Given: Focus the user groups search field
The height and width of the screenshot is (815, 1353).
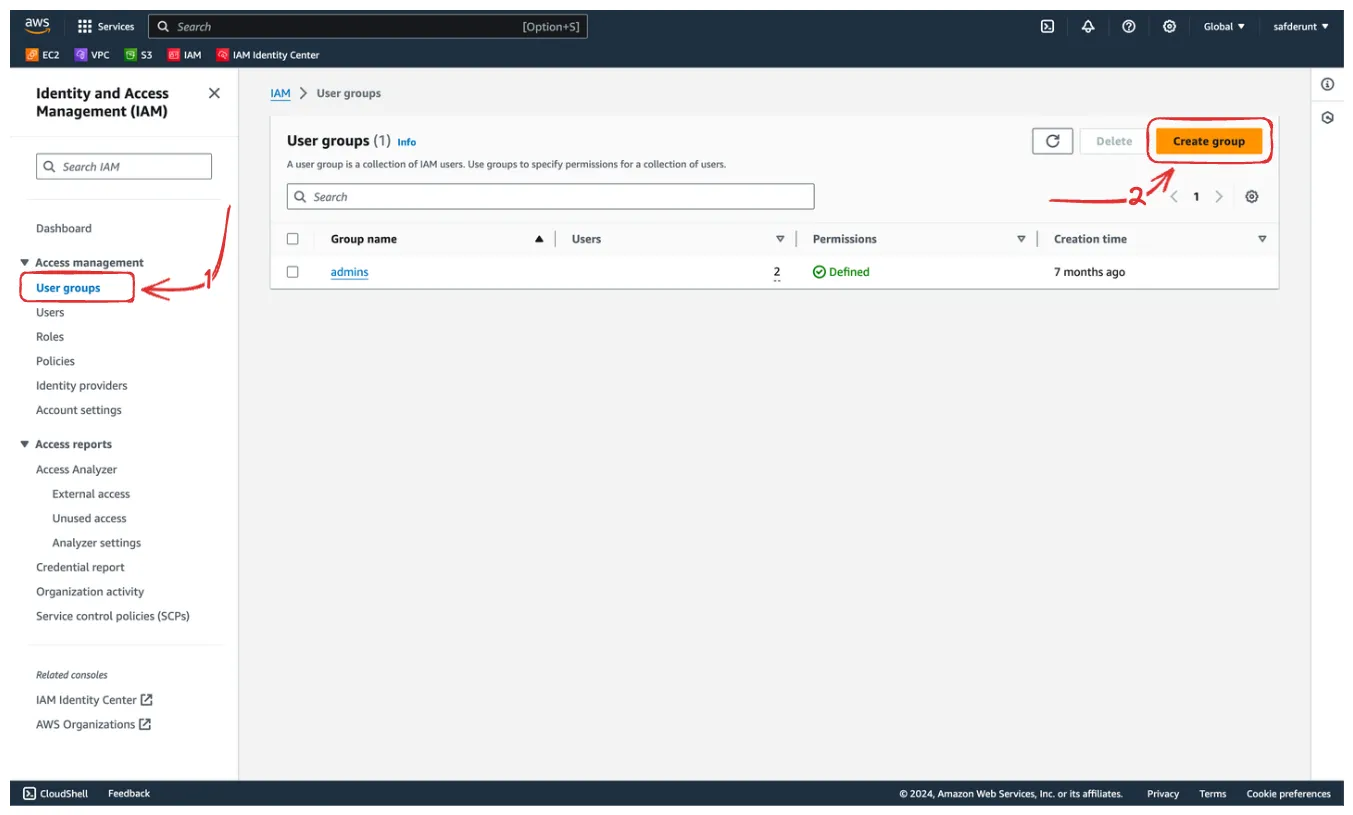Looking at the screenshot, I should tap(550, 197).
